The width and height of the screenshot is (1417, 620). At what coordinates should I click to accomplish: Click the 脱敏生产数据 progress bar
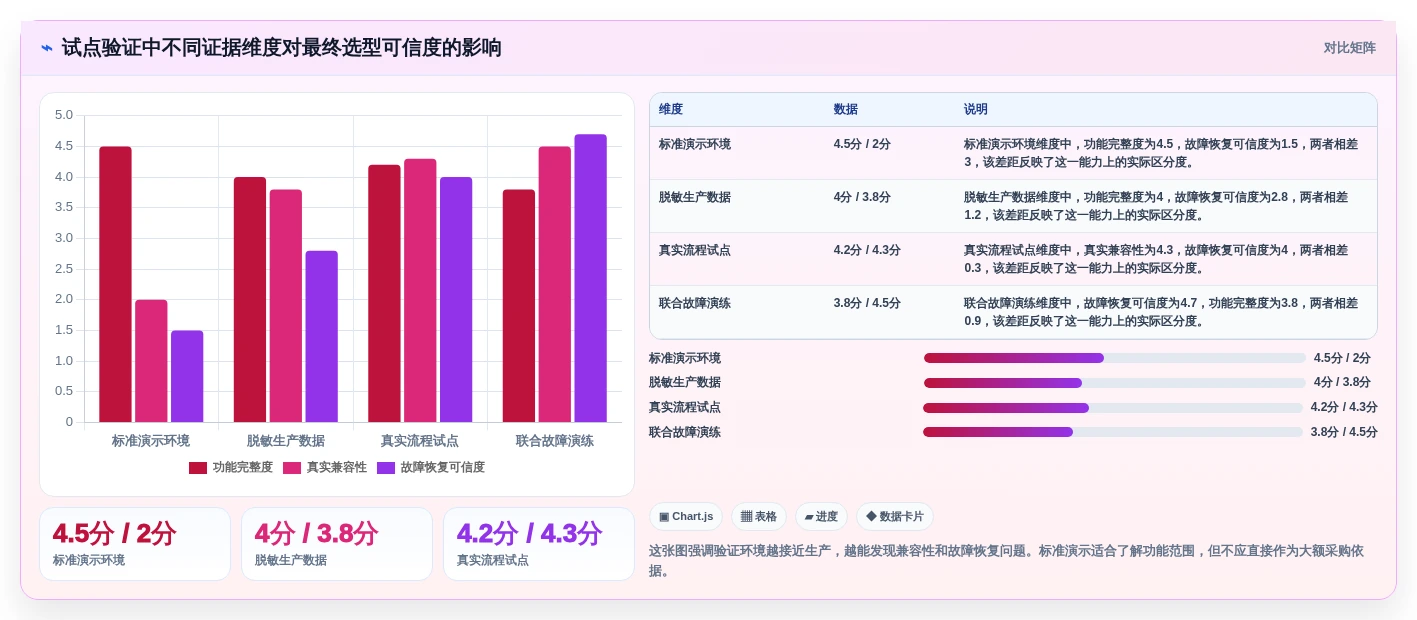click(1115, 383)
